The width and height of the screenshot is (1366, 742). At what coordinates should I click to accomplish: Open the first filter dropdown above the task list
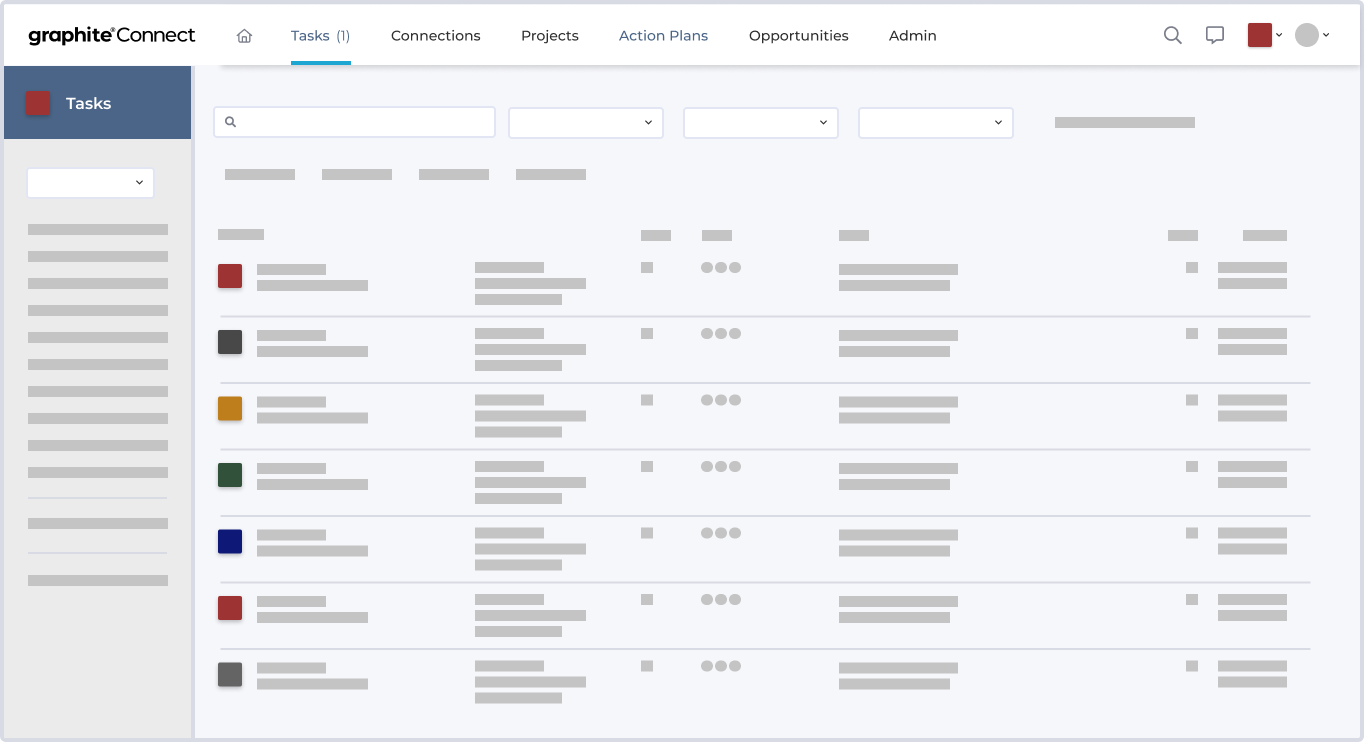[x=585, y=122]
